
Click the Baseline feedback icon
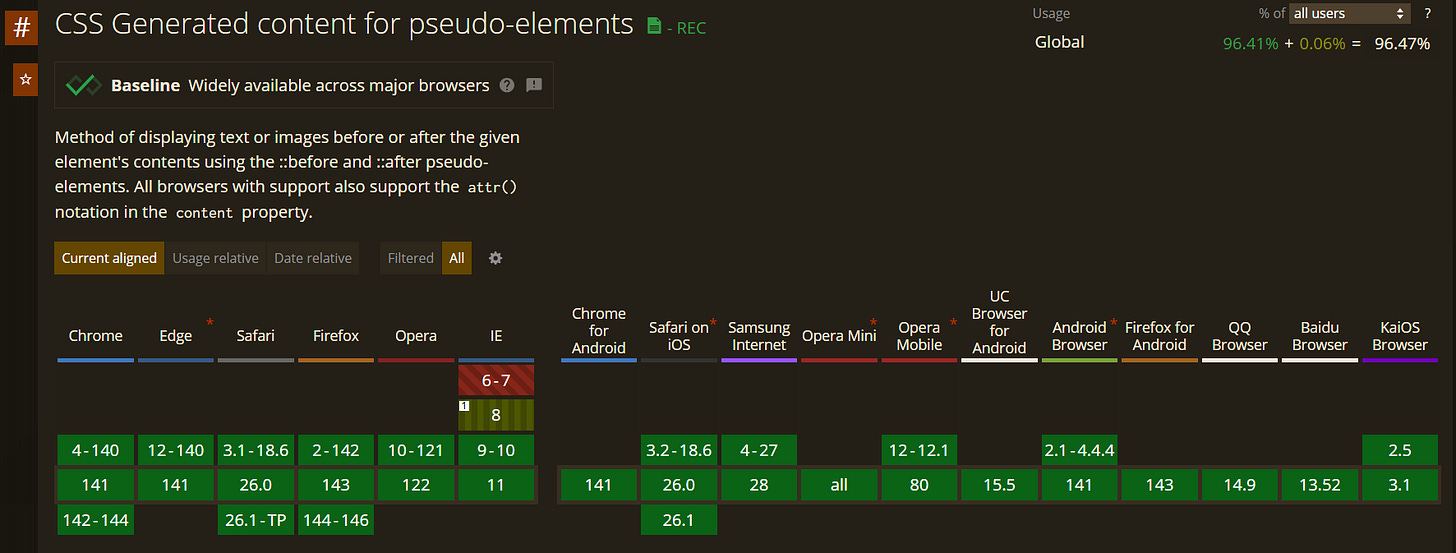click(x=534, y=85)
